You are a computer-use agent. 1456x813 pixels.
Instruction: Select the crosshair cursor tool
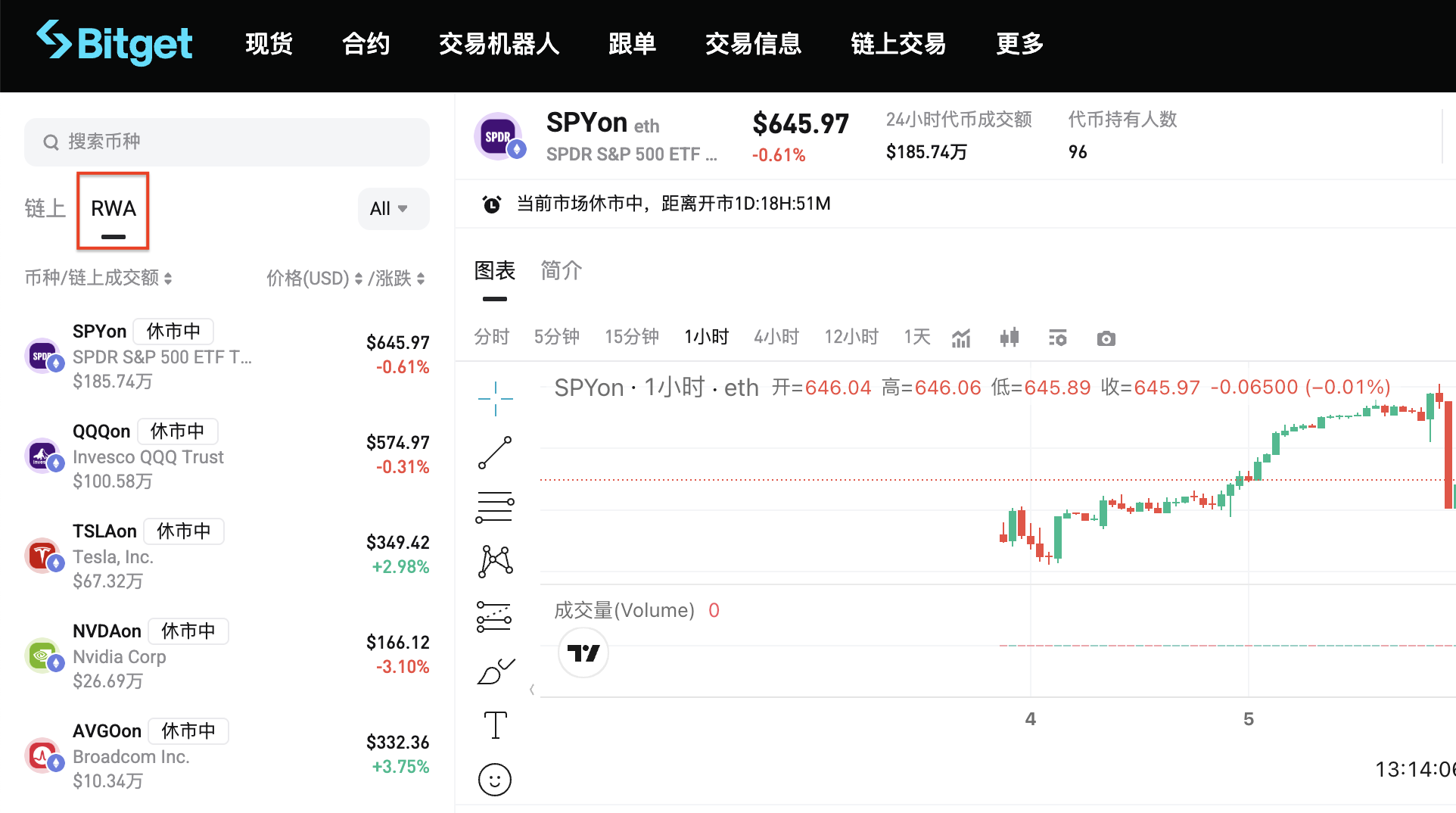point(495,398)
